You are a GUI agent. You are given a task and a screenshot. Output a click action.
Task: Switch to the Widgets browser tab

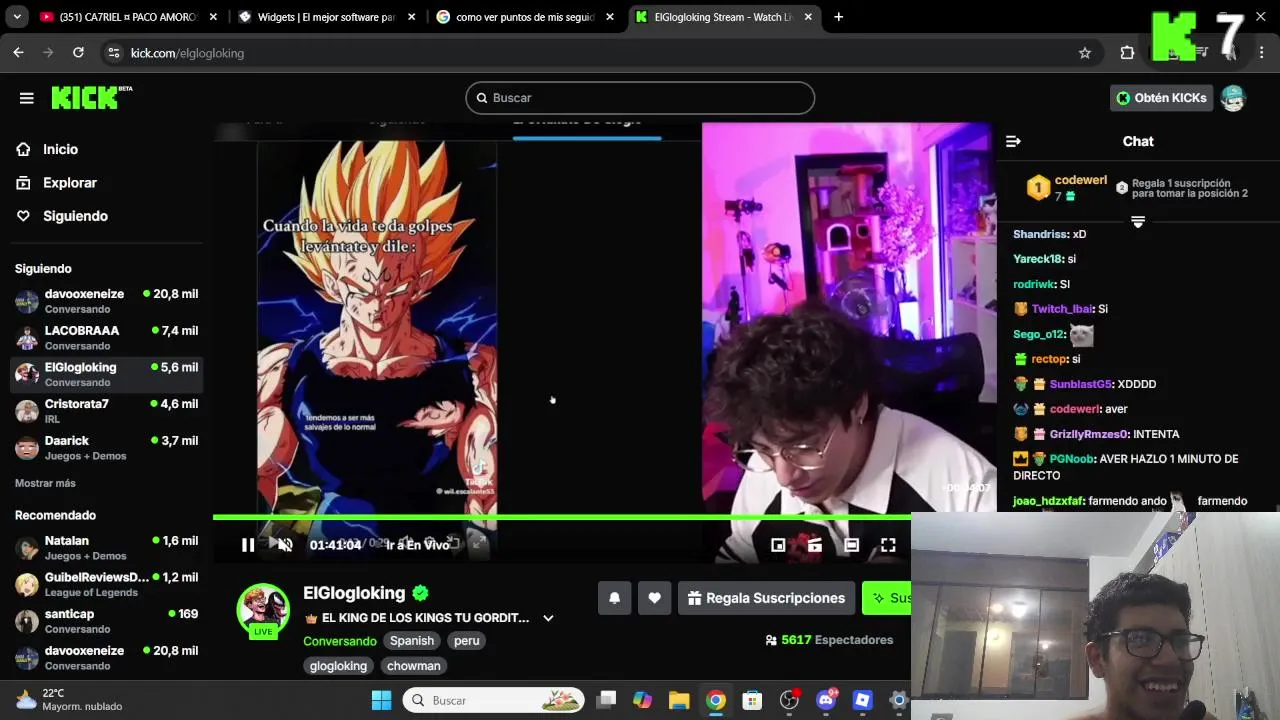[326, 17]
